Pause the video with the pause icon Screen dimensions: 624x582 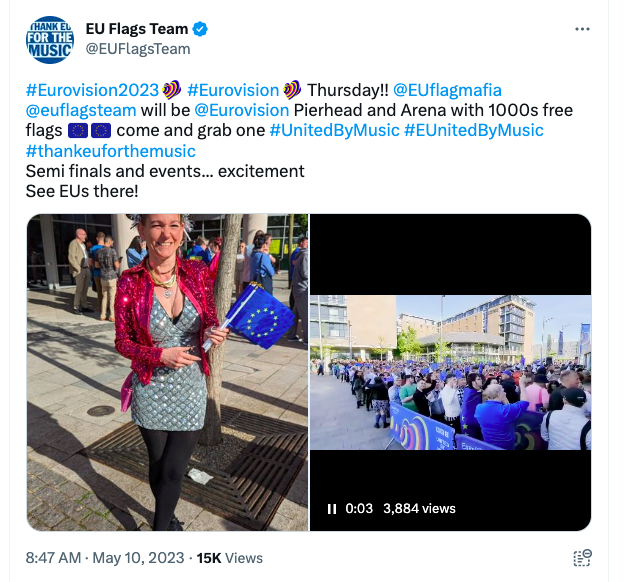pyautogui.click(x=332, y=509)
